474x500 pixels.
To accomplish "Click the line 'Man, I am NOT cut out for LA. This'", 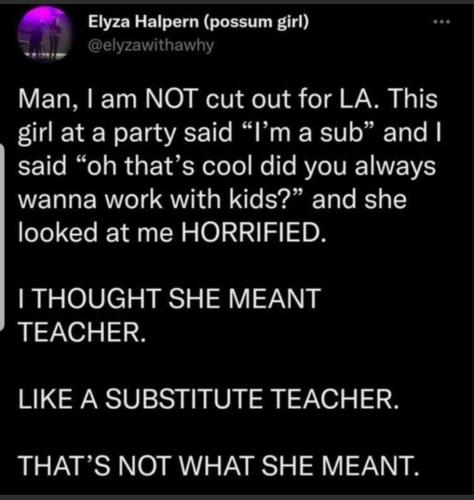I will tap(228, 99).
